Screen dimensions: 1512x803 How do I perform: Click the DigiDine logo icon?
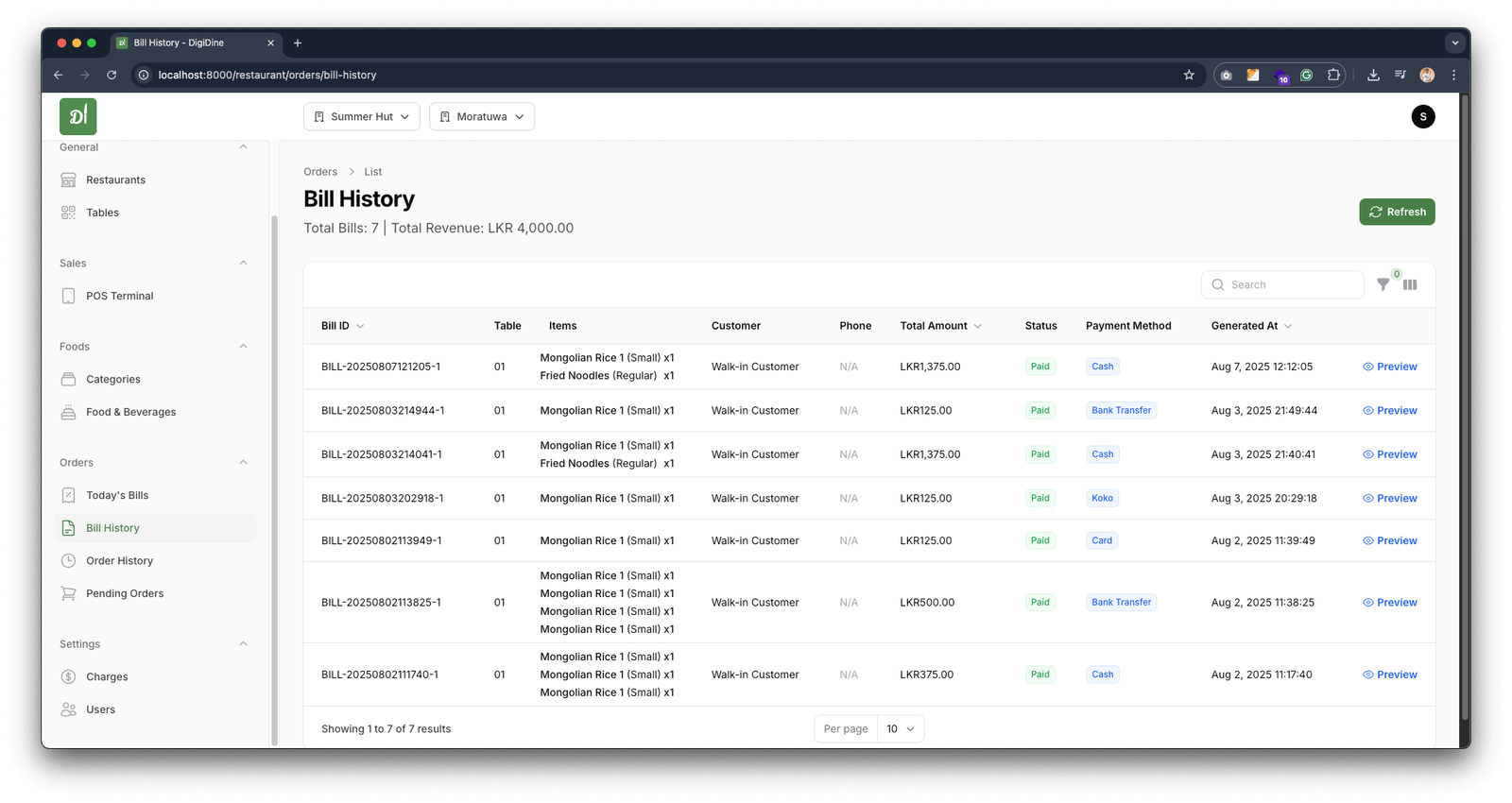click(x=77, y=116)
